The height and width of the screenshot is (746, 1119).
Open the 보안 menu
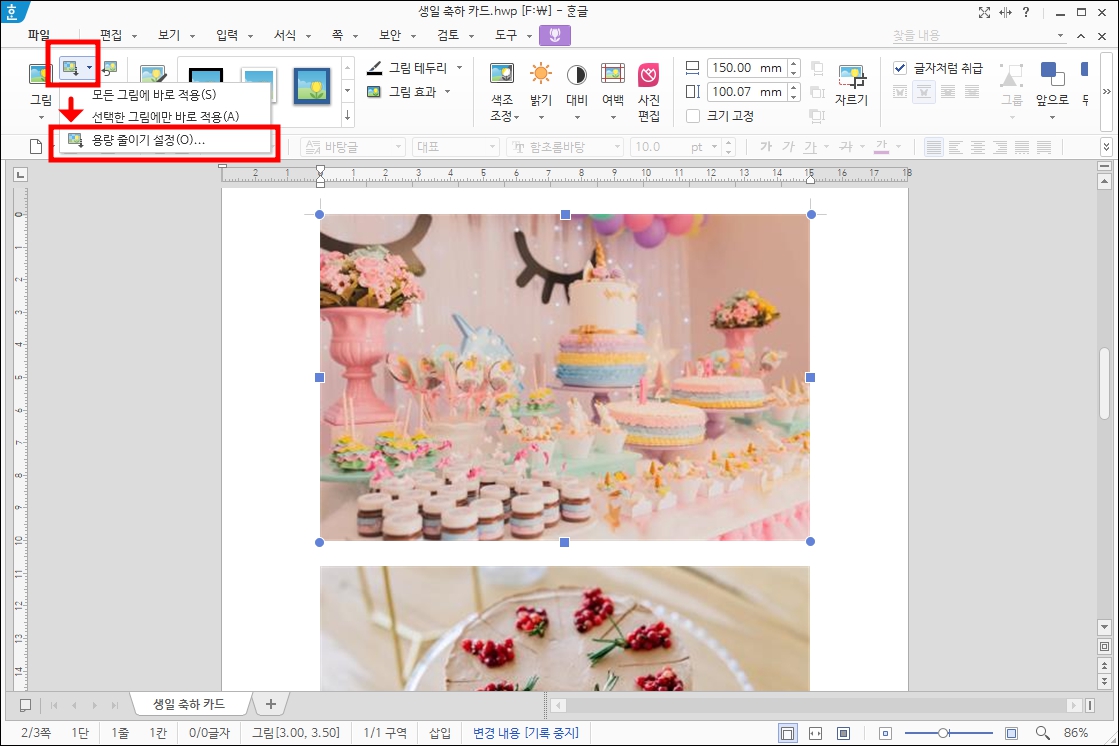click(390, 35)
